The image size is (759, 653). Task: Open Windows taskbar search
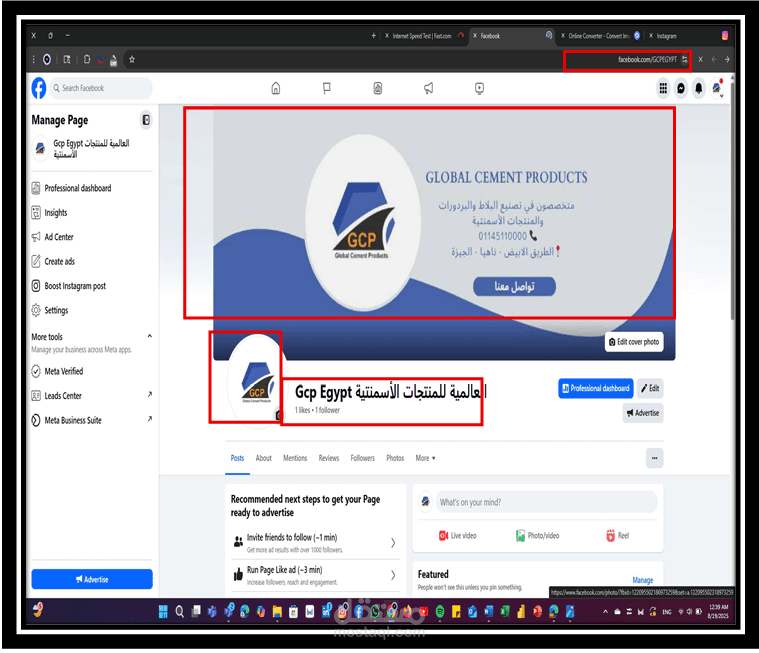click(180, 612)
